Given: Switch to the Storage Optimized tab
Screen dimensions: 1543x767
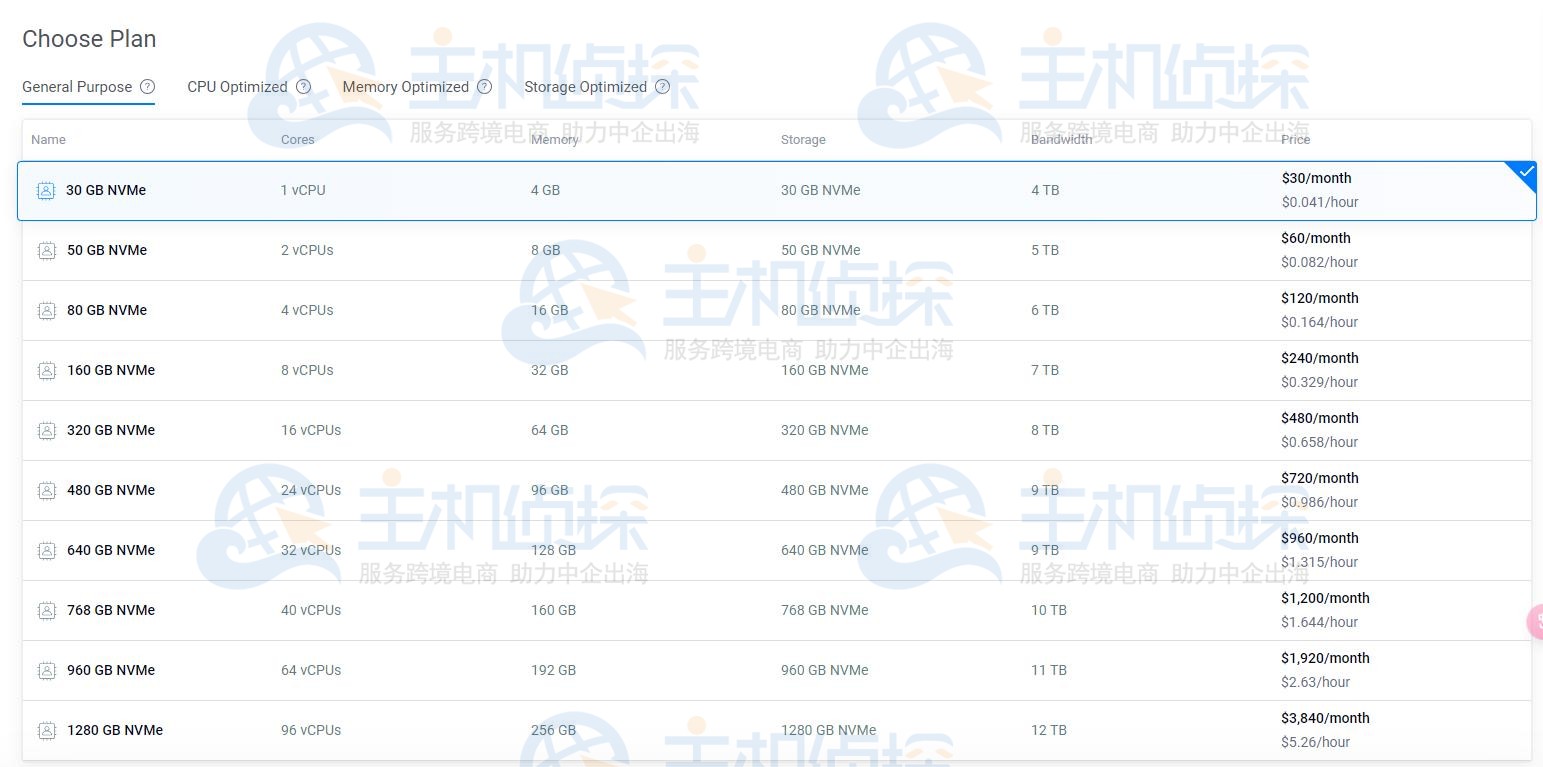Looking at the screenshot, I should coord(585,86).
